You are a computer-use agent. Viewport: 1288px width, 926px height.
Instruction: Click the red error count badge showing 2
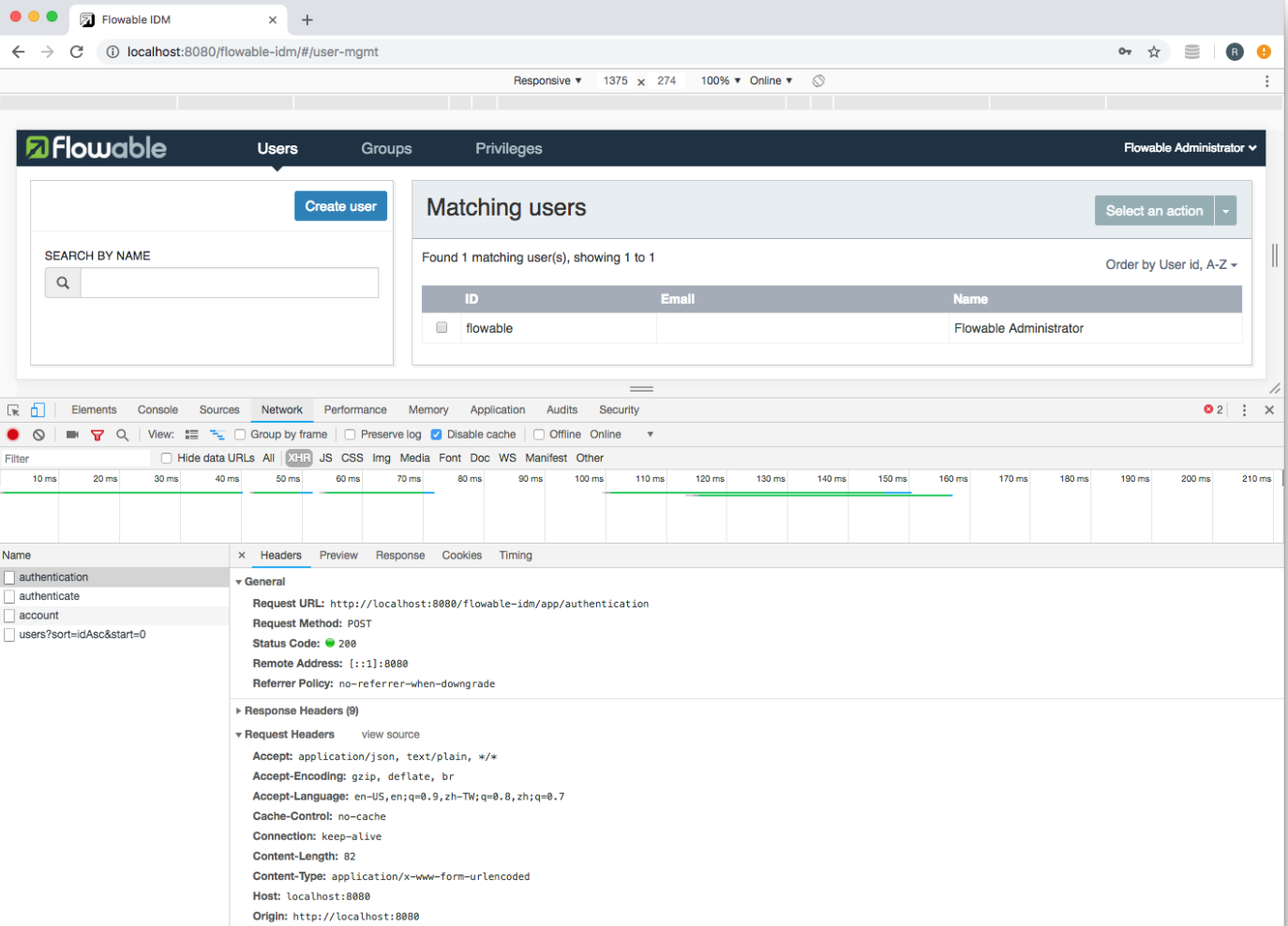[x=1209, y=410]
